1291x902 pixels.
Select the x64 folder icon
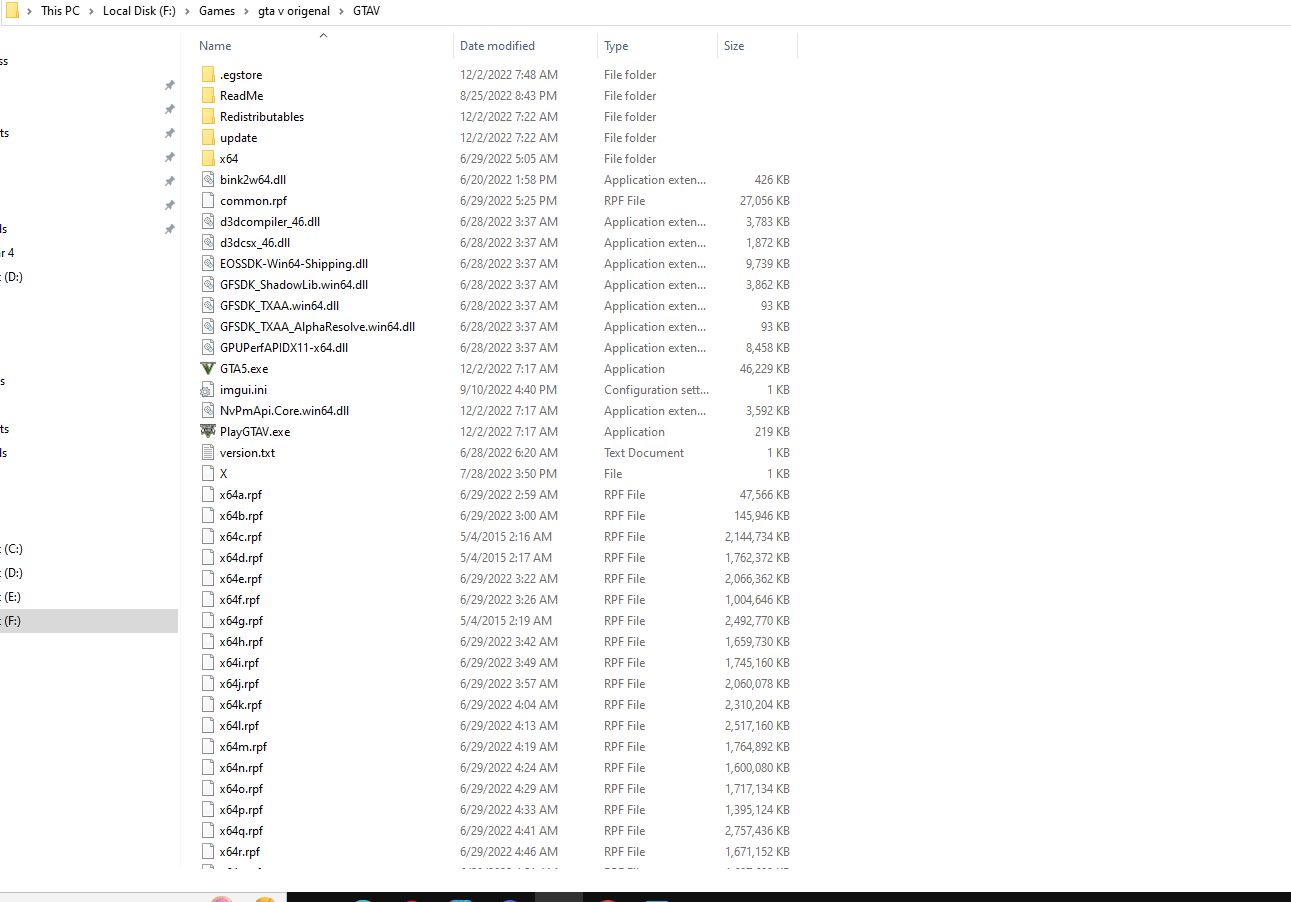pyautogui.click(x=208, y=158)
